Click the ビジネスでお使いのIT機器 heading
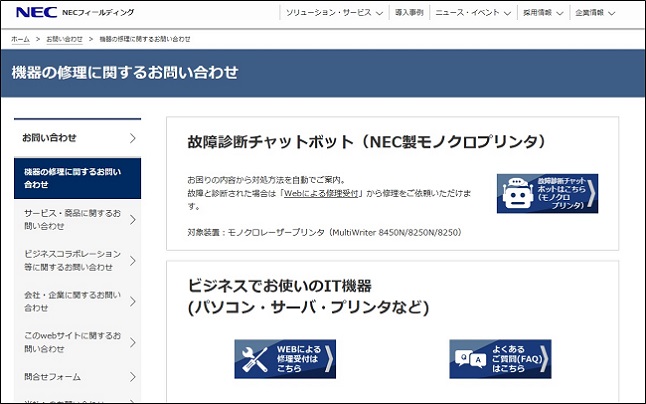The height and width of the screenshot is (404, 646). point(308,297)
